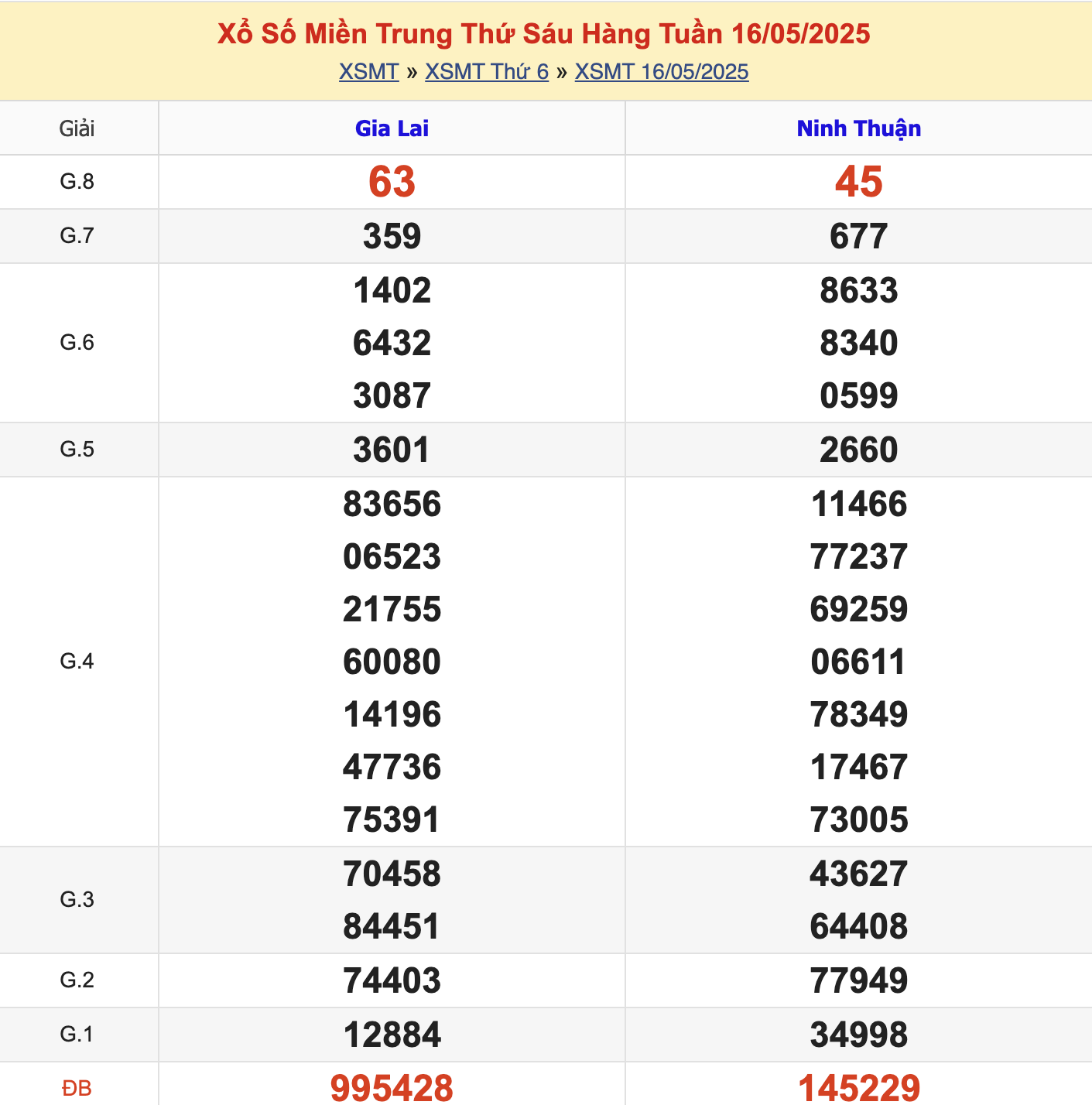Click Gia Lai number 83656

392,504
